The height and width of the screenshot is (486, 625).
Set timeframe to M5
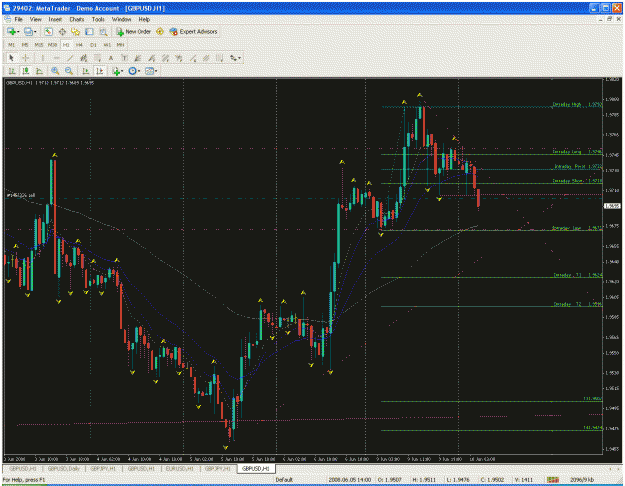[x=25, y=45]
